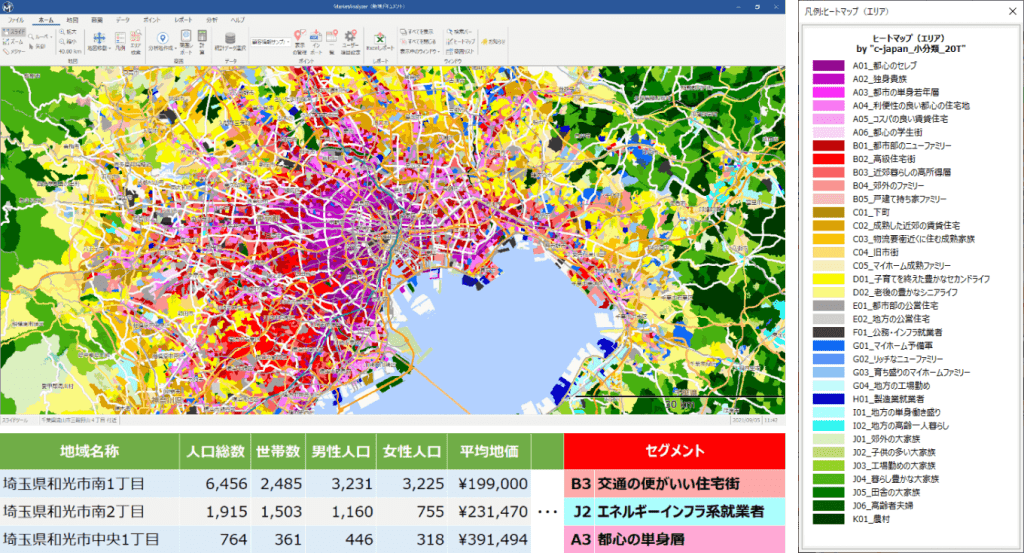
Task: Open the 表示の管理 point display manager
Action: point(300,42)
